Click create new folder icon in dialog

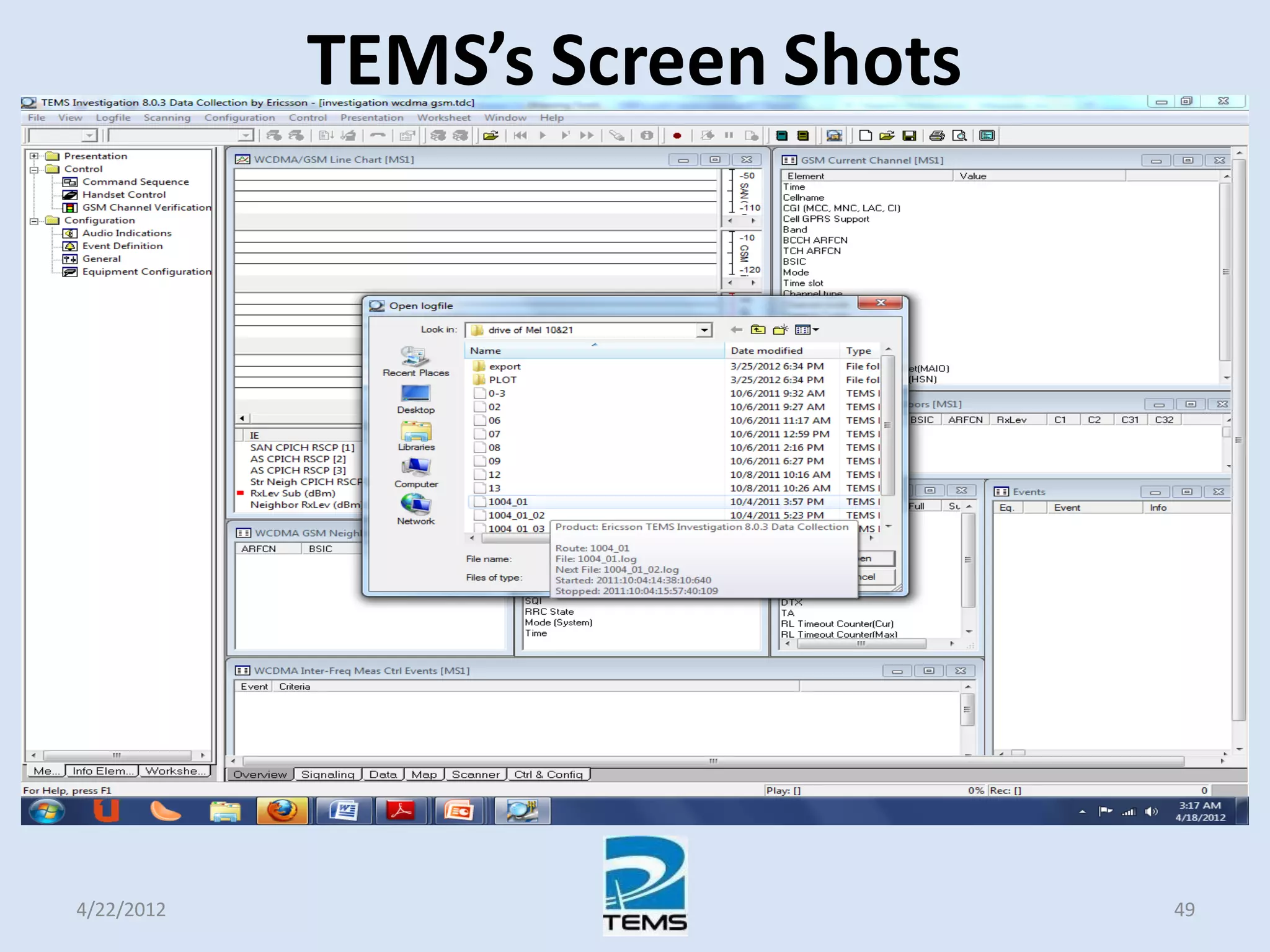(x=780, y=330)
